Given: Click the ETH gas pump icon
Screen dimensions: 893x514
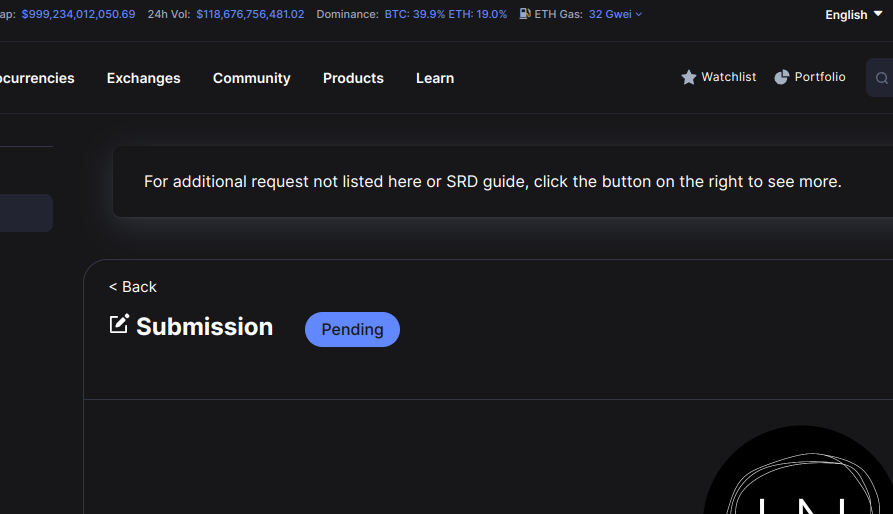Looking at the screenshot, I should tap(525, 14).
